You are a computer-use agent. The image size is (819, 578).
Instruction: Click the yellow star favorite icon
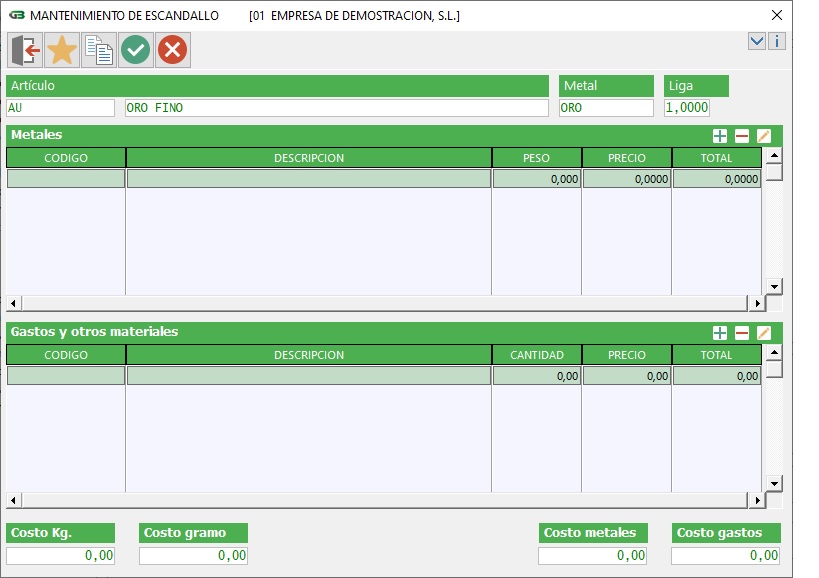point(62,50)
